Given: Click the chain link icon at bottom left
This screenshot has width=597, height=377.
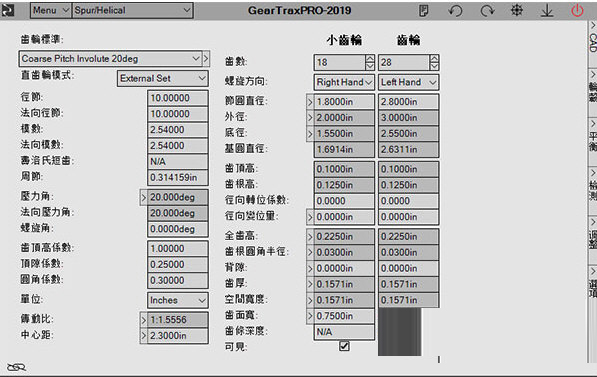Looking at the screenshot, I should 16,367.
